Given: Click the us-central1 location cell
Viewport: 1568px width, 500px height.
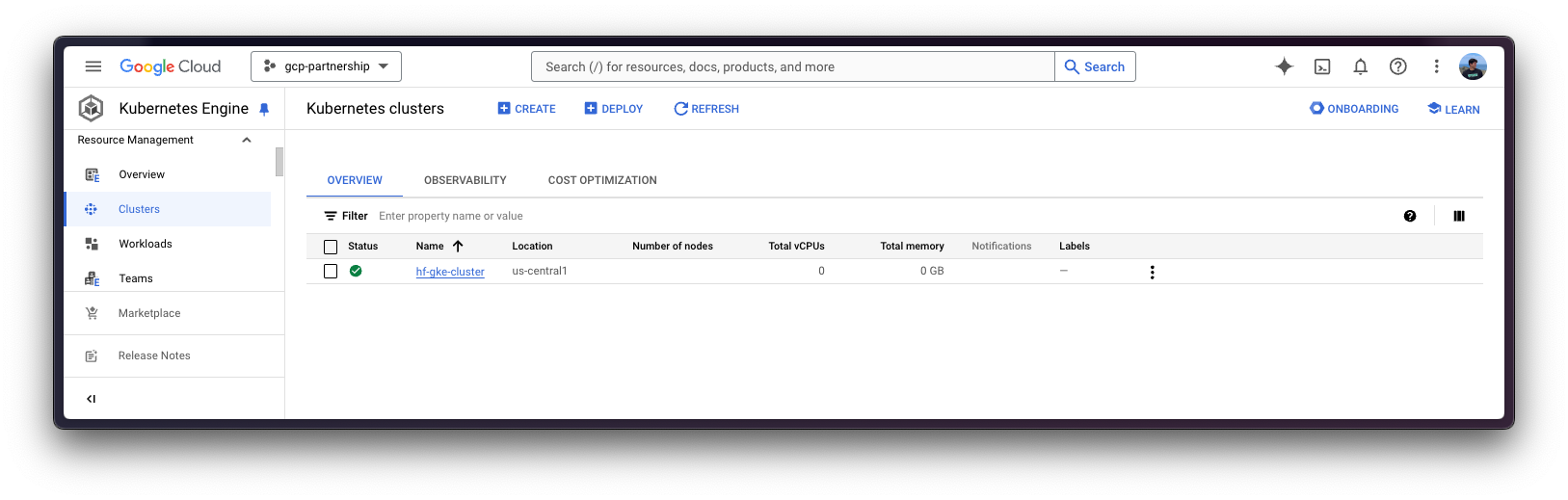Looking at the screenshot, I should 540,271.
